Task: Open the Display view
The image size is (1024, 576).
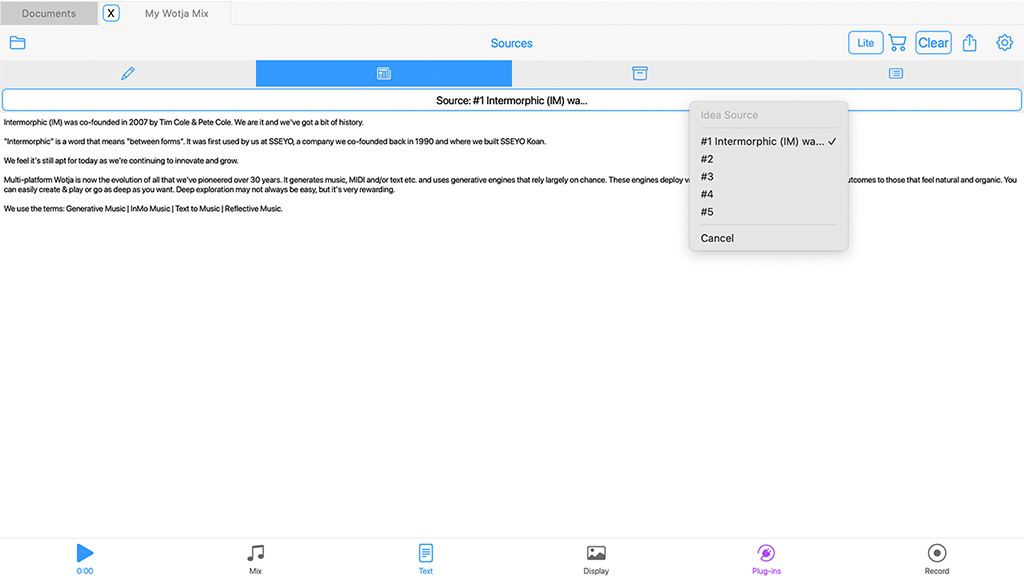Action: 596,558
